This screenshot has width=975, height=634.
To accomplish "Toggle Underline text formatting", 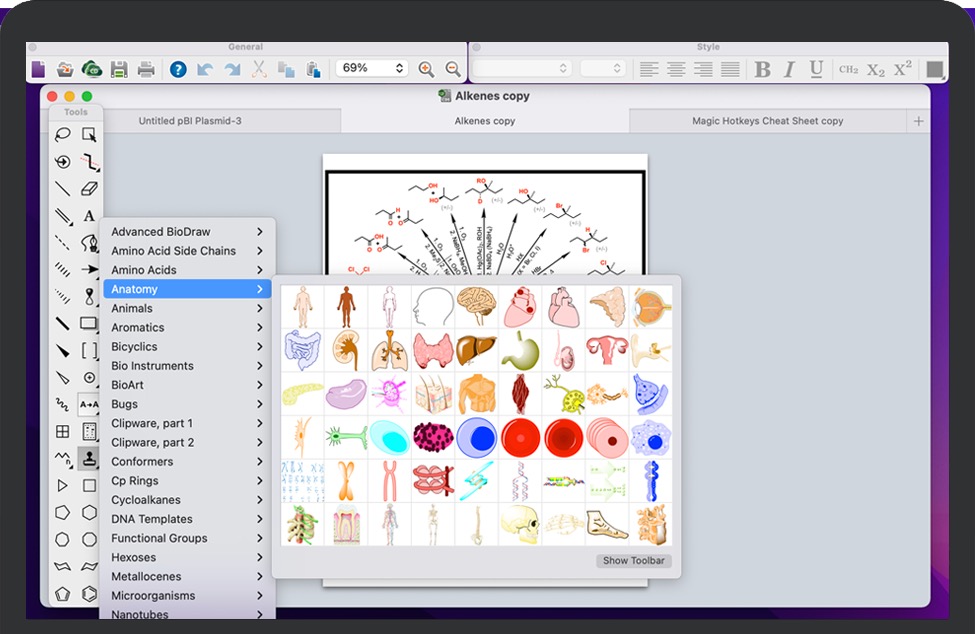I will [816, 69].
